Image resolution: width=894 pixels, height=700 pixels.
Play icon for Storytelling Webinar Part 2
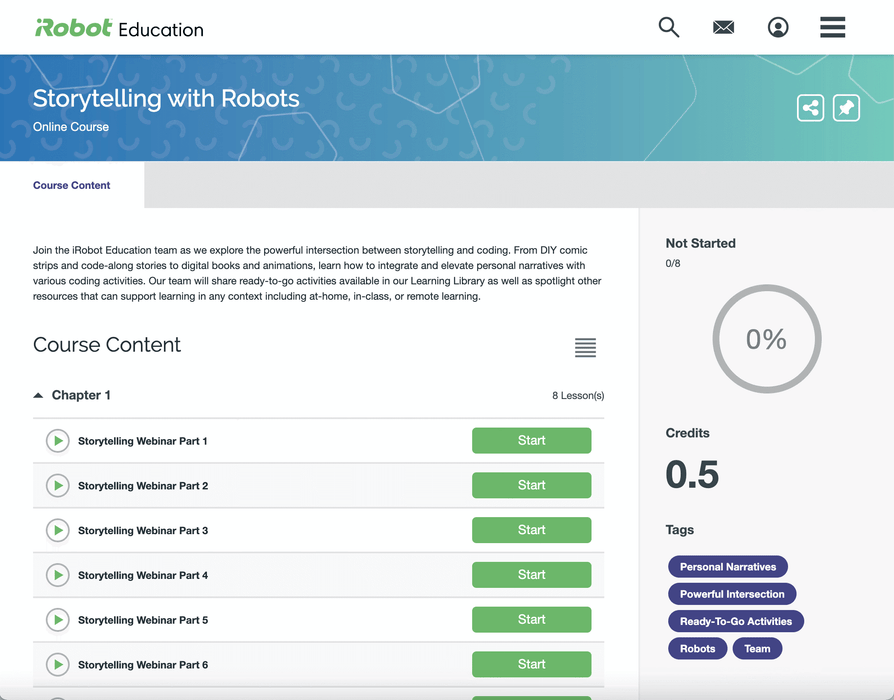58,486
